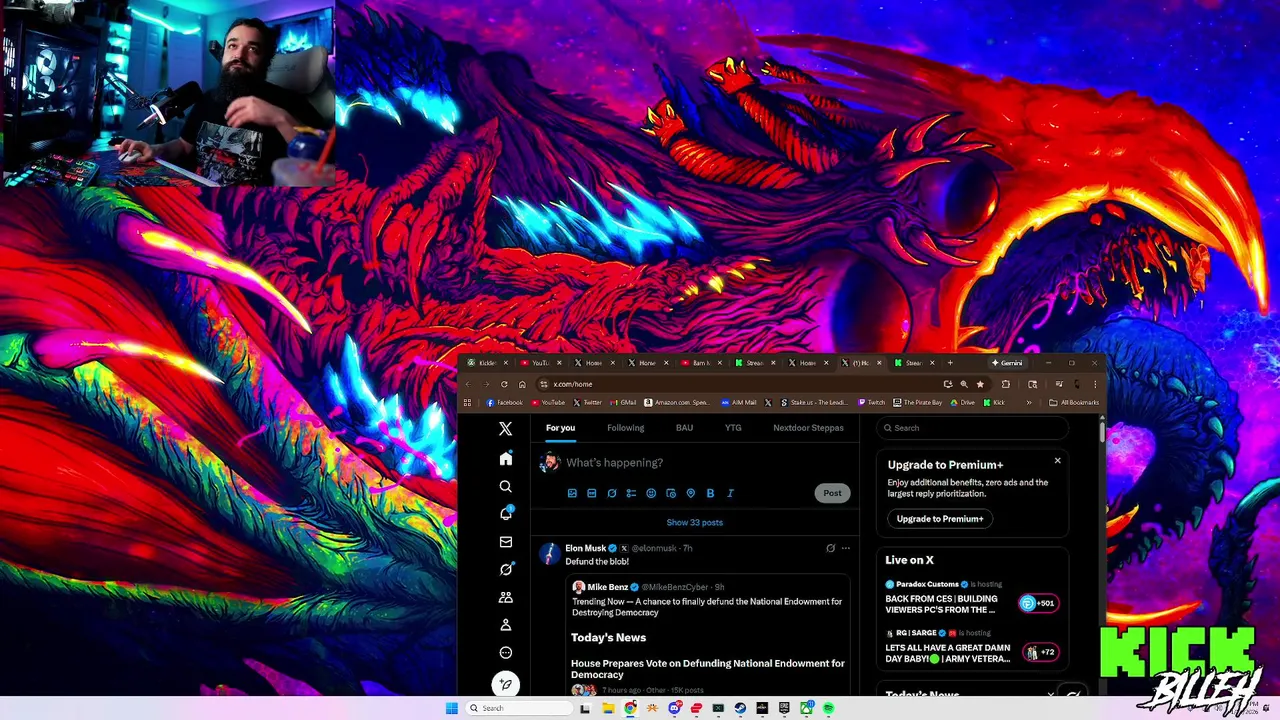Expand hidden bookmarks chevron
Viewport: 1280px width, 720px height.
(x=1029, y=402)
